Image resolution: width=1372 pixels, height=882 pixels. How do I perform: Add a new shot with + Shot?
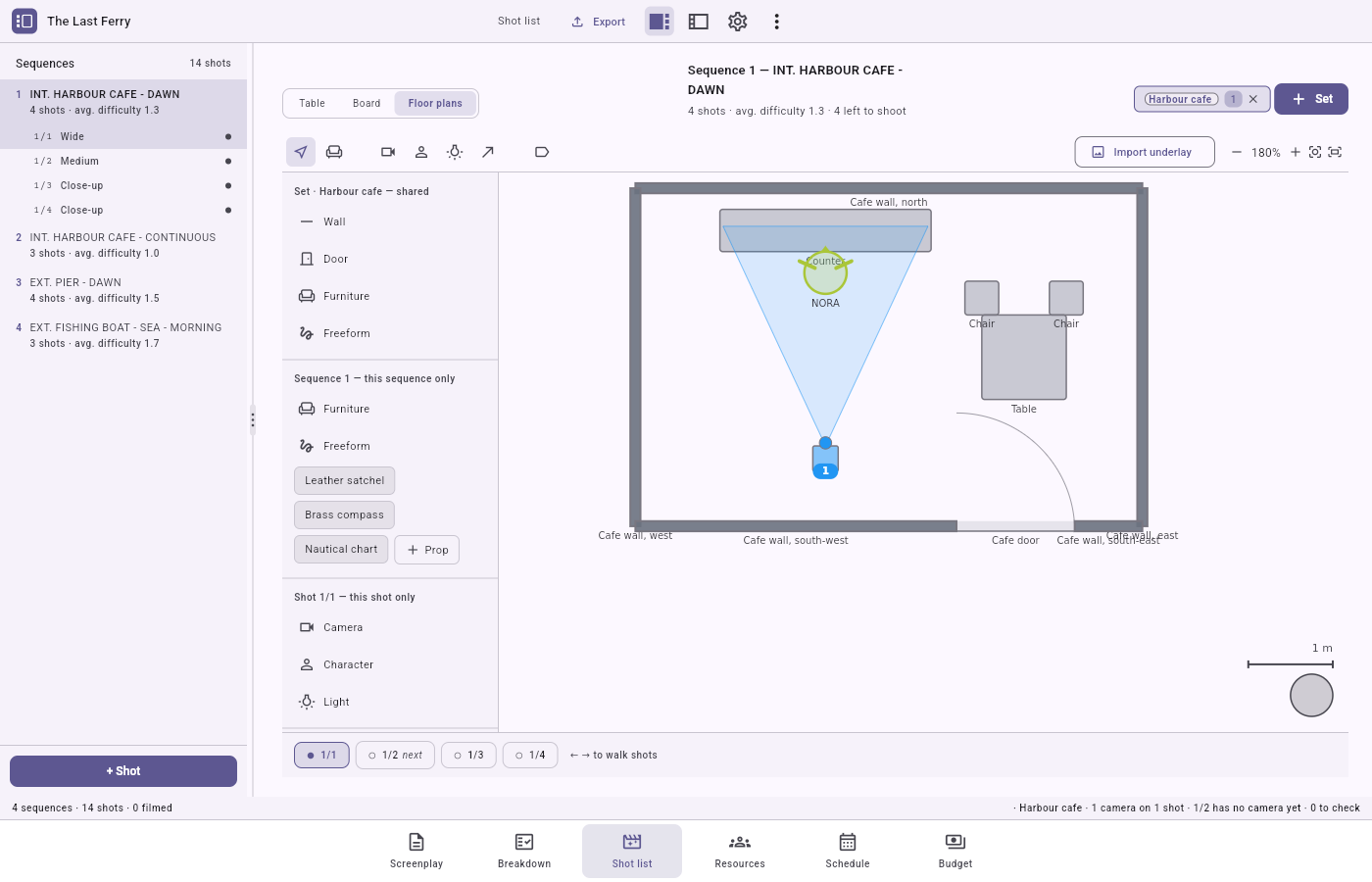[x=123, y=771]
